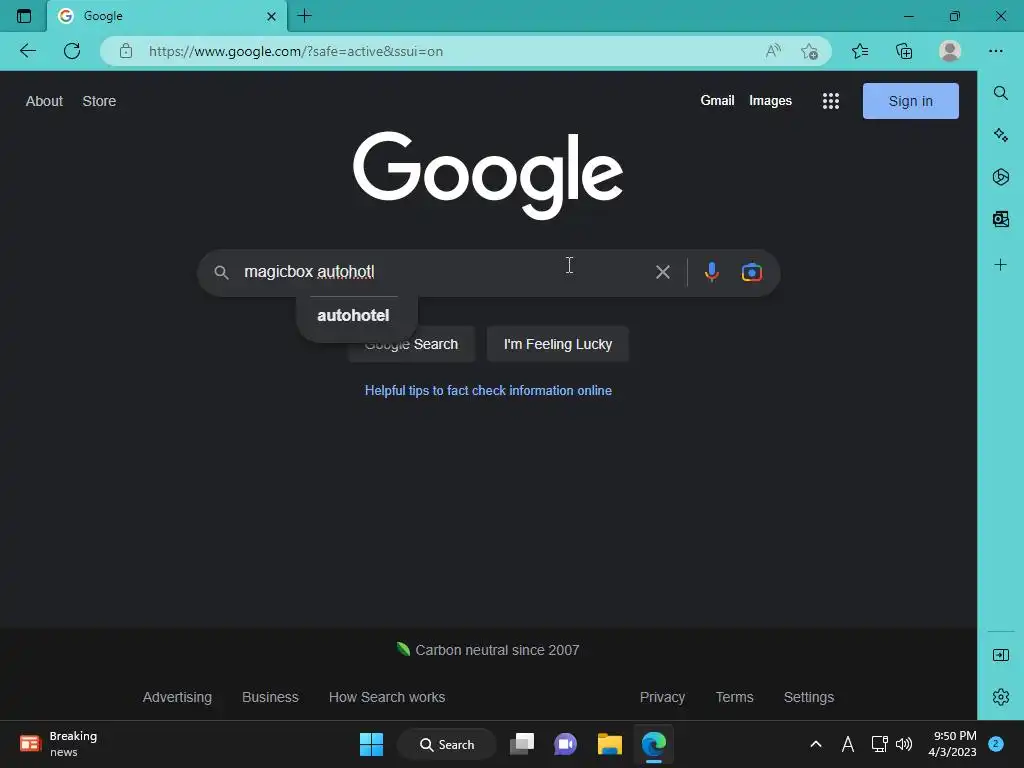The height and width of the screenshot is (768, 1024).
Task: Open Task View on the taskbar
Action: tap(522, 744)
